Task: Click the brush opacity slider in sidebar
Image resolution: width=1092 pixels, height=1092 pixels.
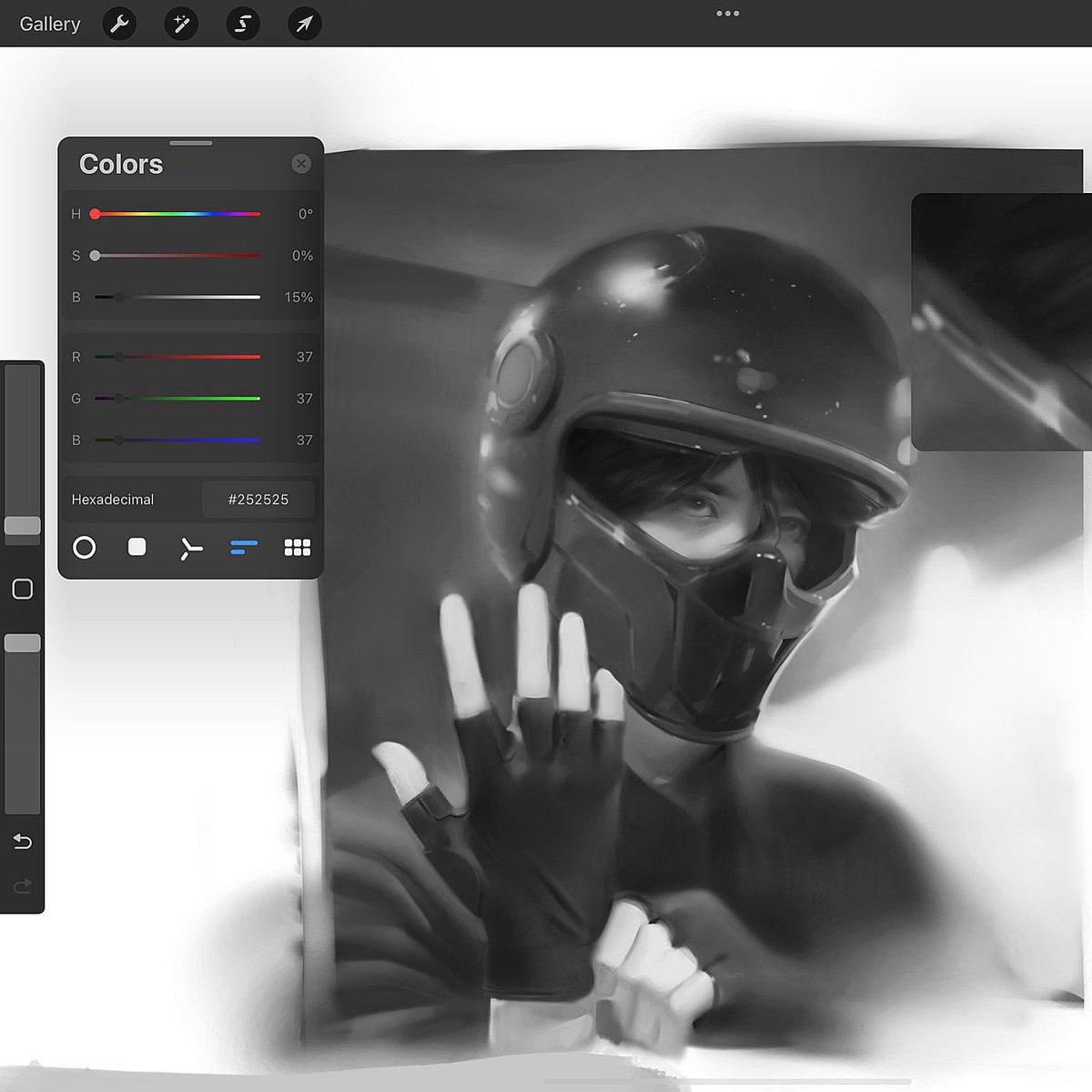Action: coord(23,723)
